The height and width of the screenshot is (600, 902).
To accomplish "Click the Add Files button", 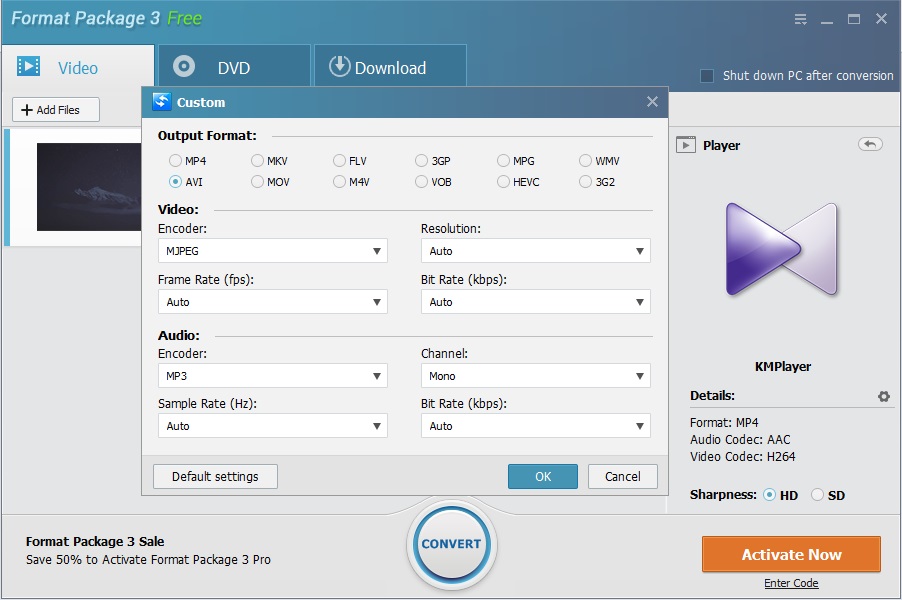I will coord(56,109).
